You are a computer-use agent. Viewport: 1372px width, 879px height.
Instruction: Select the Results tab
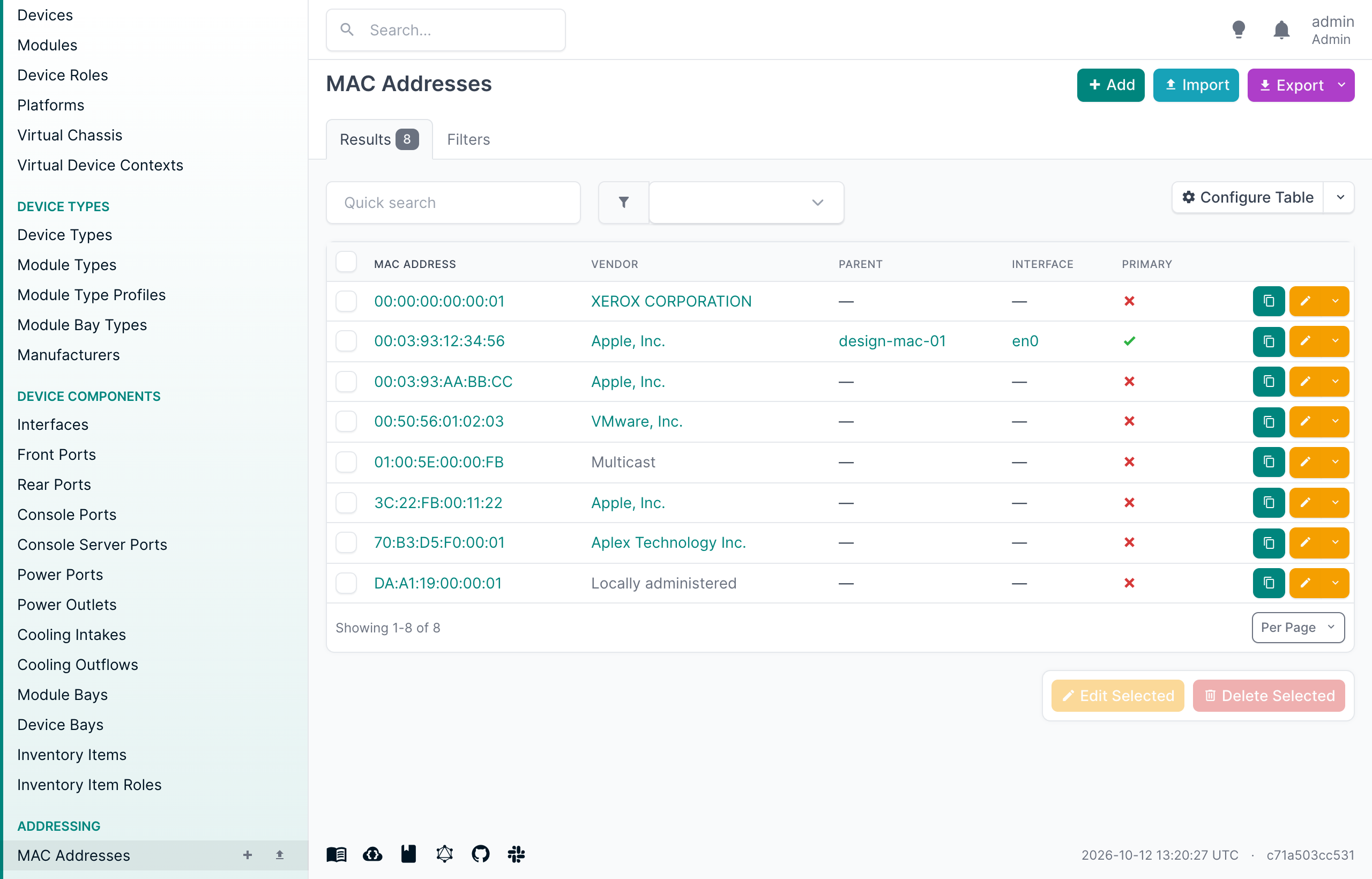tap(379, 139)
